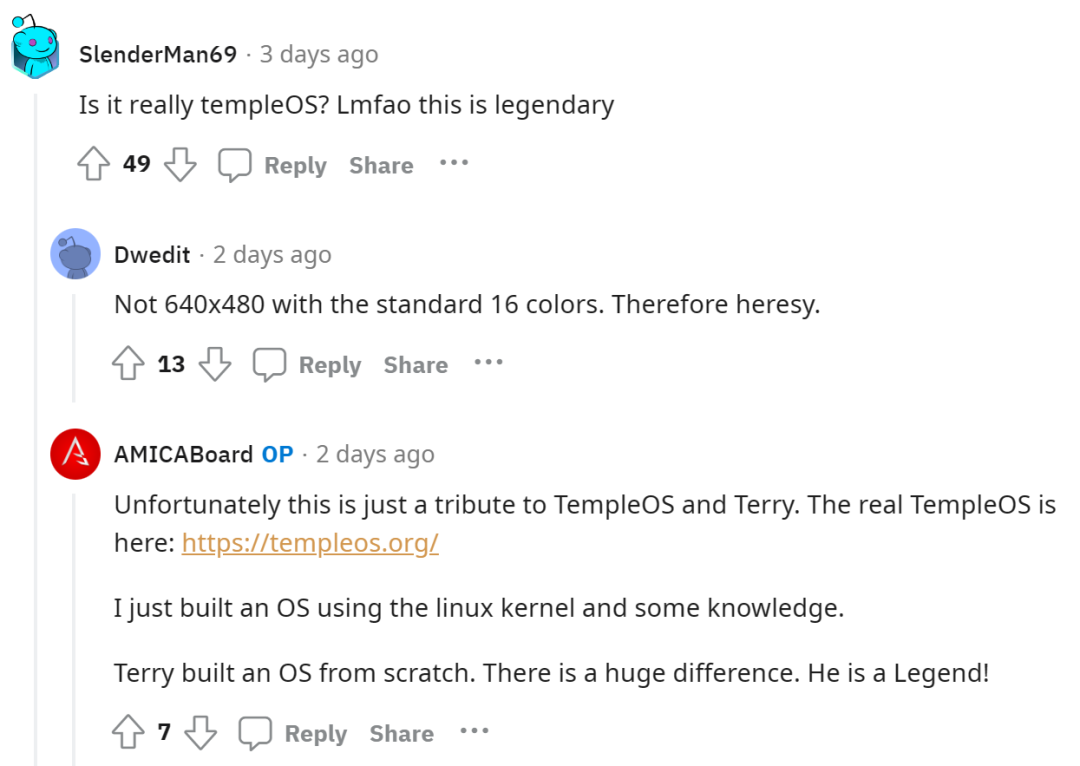Click AMICABoard's red avatar icon
The width and height of the screenshot is (1080, 766).
pos(76,454)
